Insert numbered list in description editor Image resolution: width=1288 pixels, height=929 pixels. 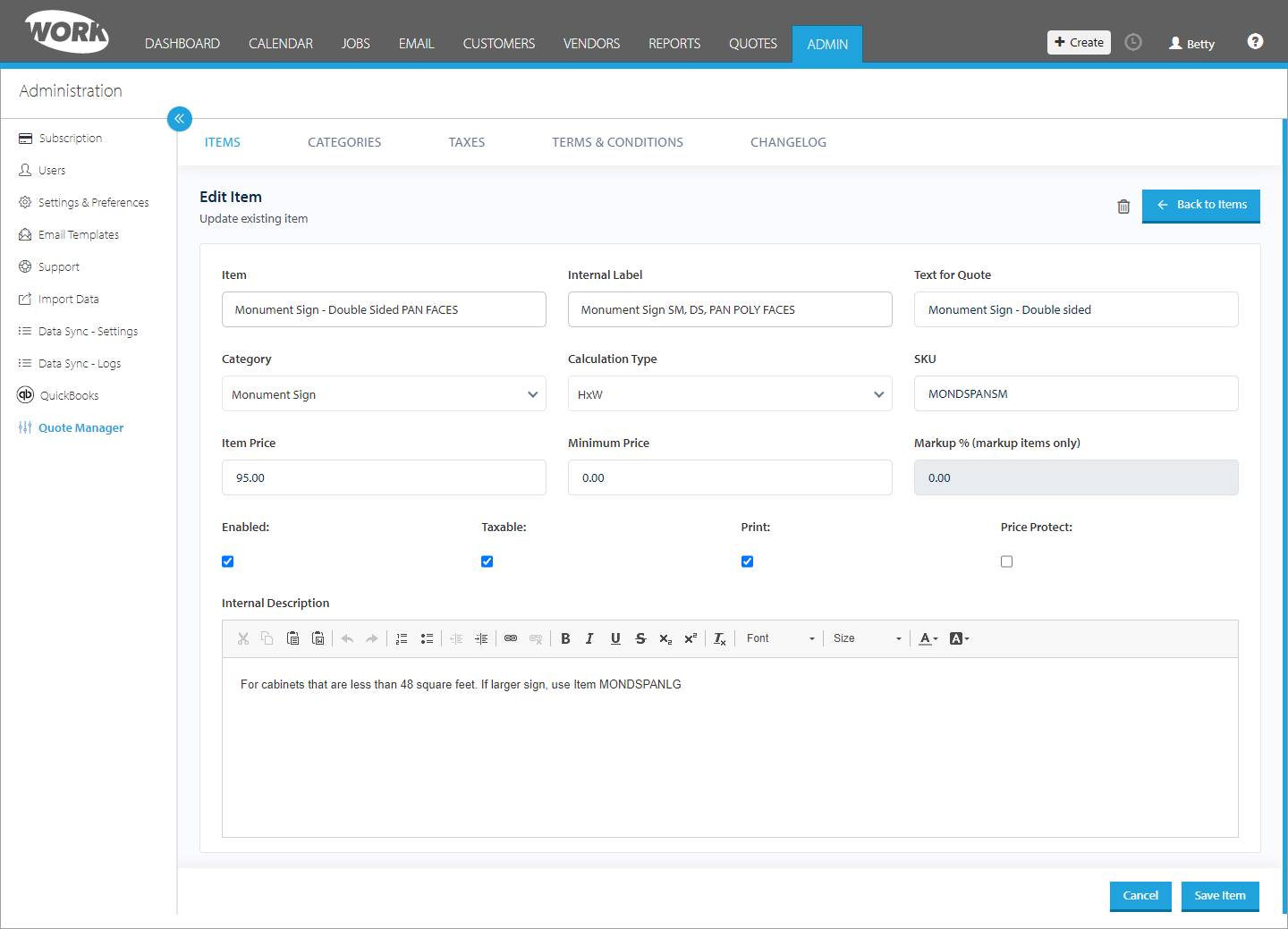tap(402, 638)
